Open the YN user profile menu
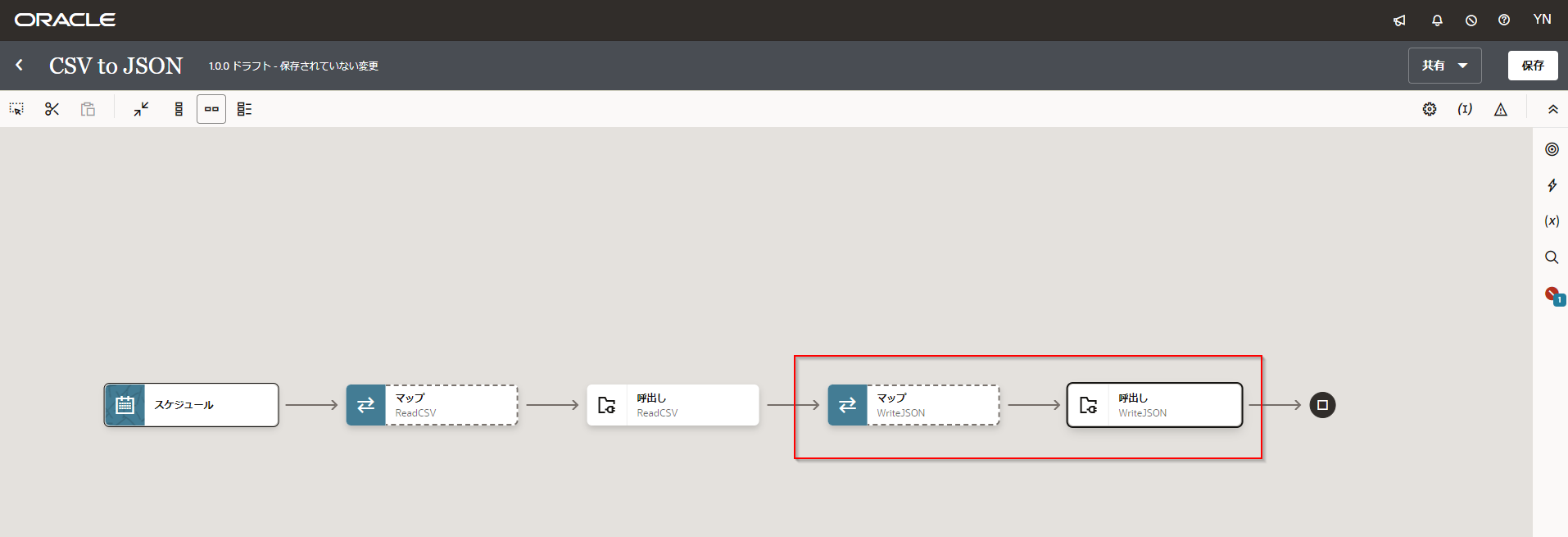 coord(1542,20)
